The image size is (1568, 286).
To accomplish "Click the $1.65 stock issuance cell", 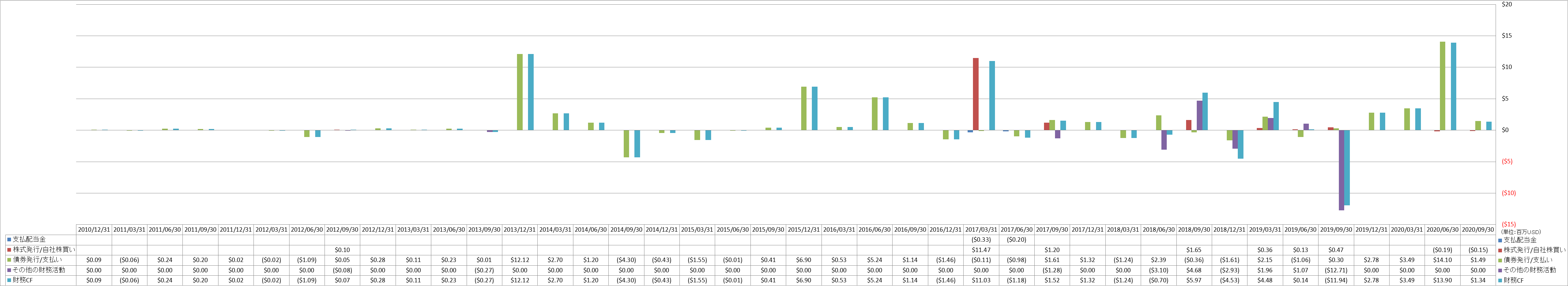I will 1194,250.
